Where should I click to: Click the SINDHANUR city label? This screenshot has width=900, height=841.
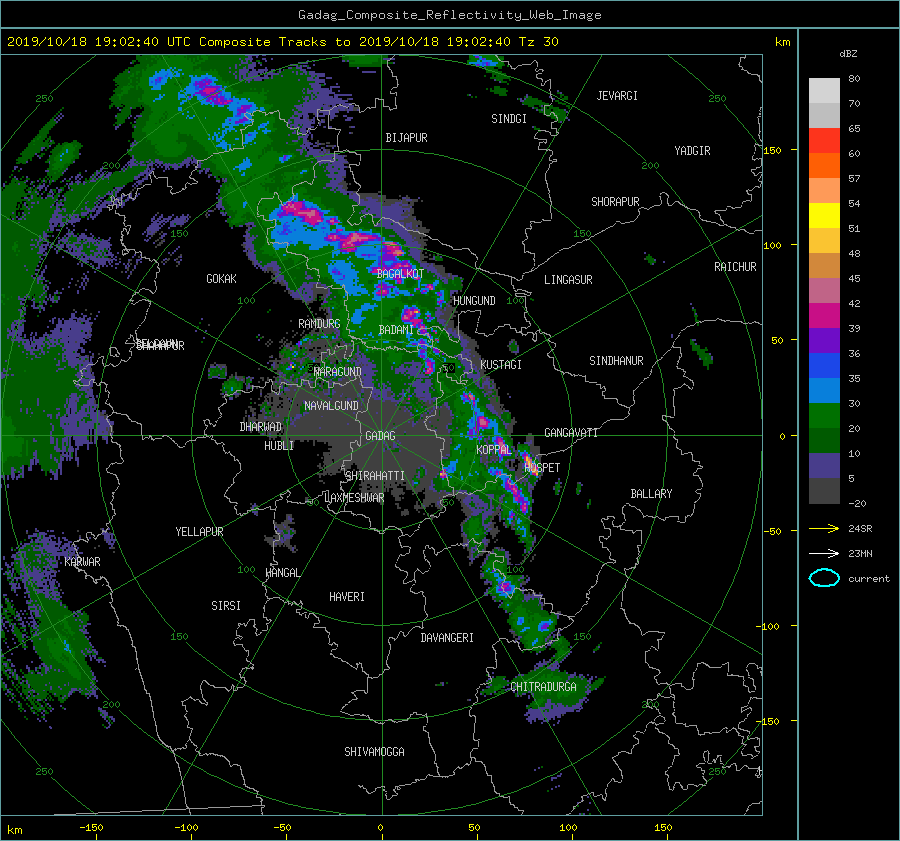[616, 361]
